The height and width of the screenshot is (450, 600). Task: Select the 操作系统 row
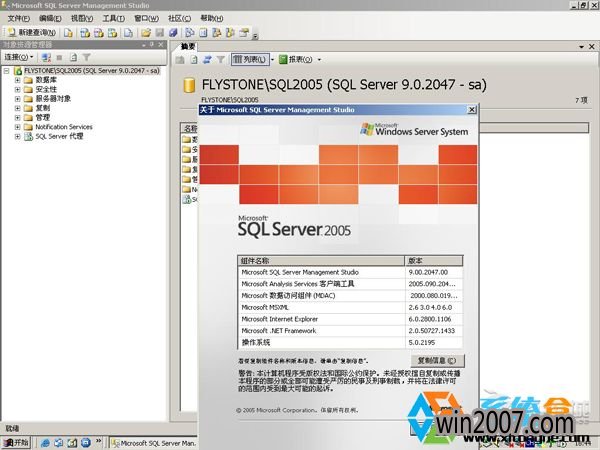350,342
